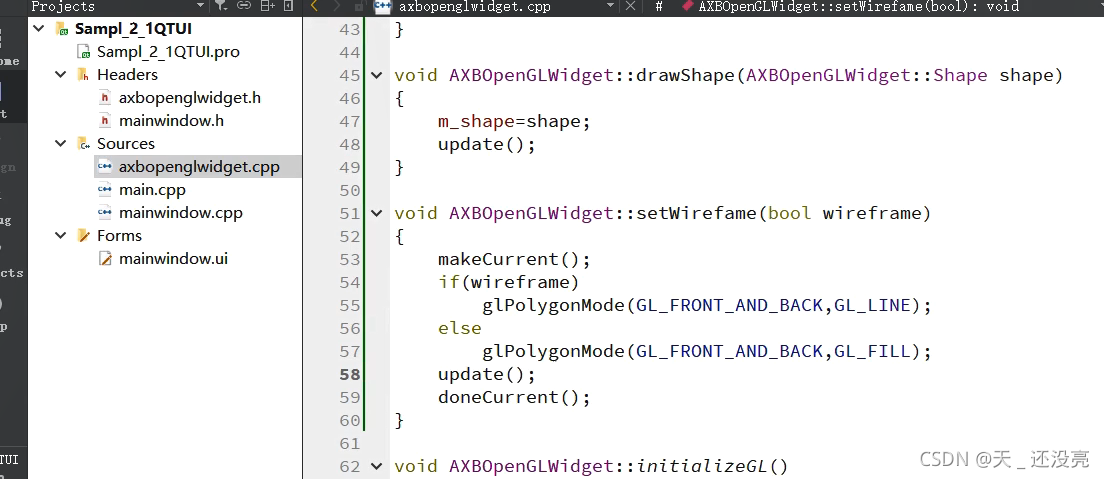Click 'doneCurrent();' on line 59
The image size is (1104, 479).
pos(514,398)
